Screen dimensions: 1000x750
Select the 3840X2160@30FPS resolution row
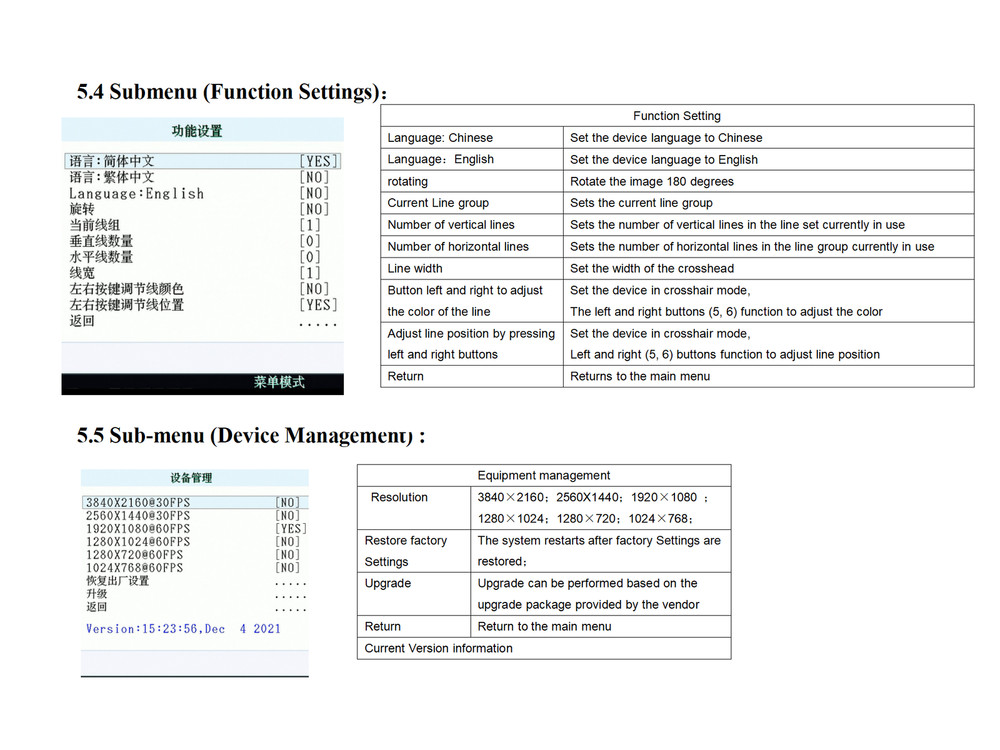pos(137,503)
